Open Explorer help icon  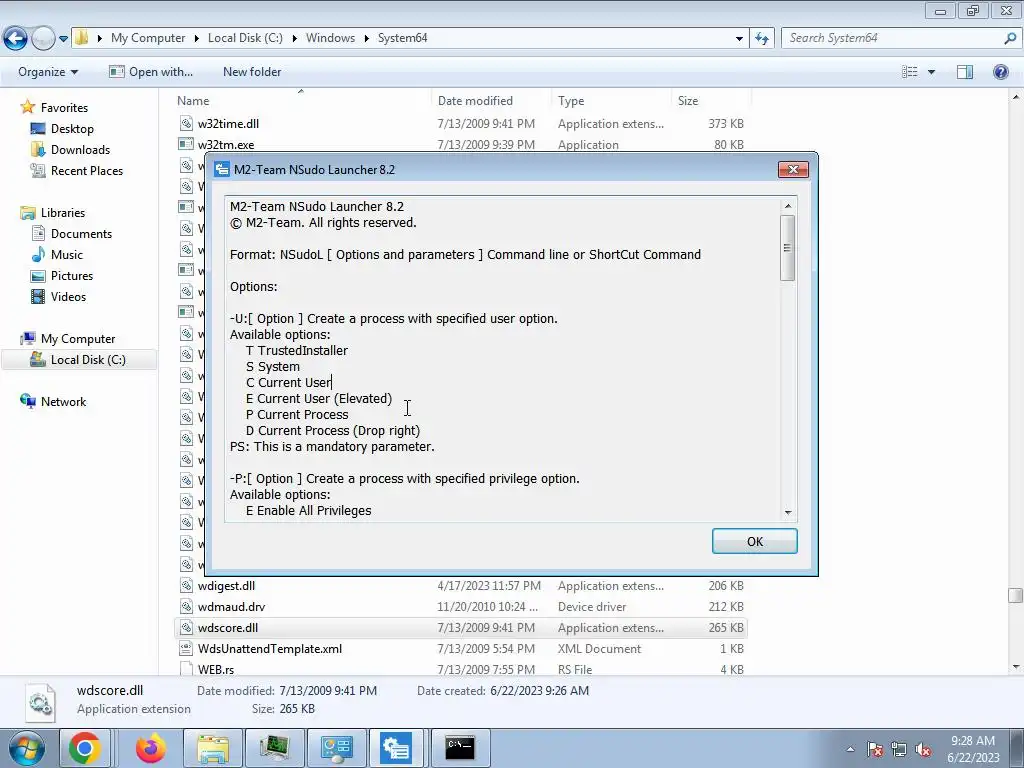tap(1000, 72)
